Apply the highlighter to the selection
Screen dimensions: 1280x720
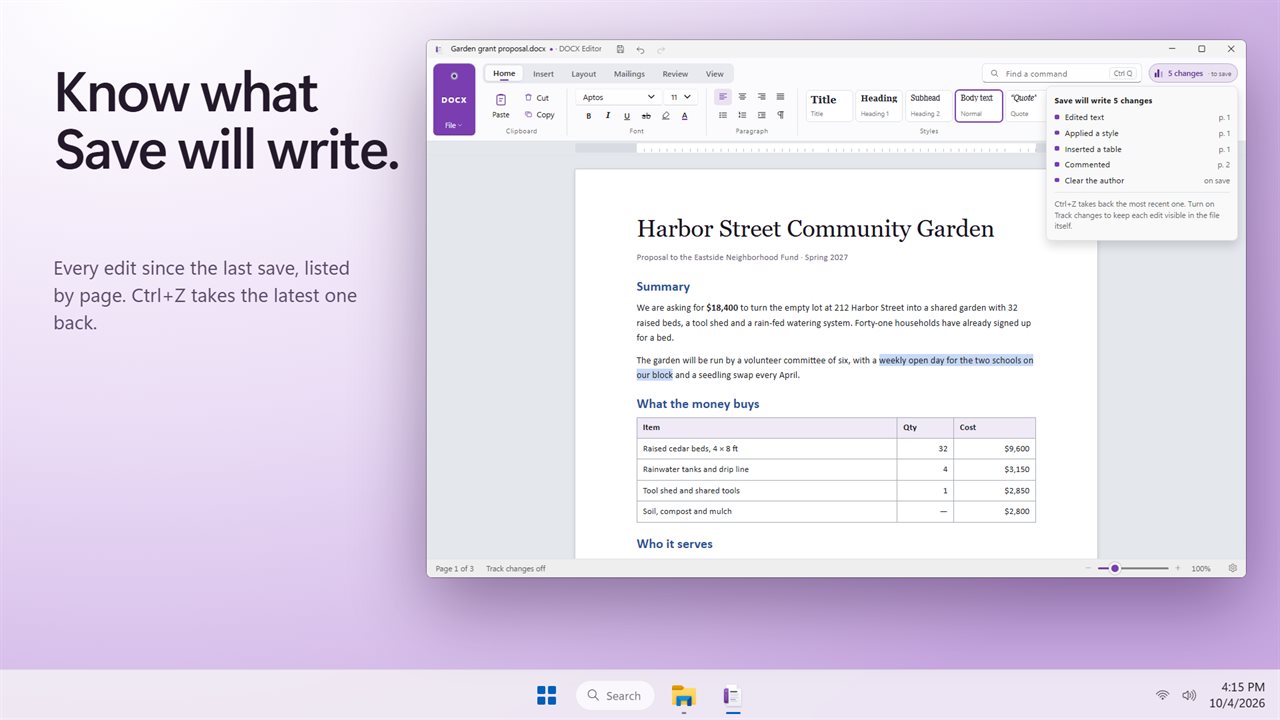tap(666, 116)
